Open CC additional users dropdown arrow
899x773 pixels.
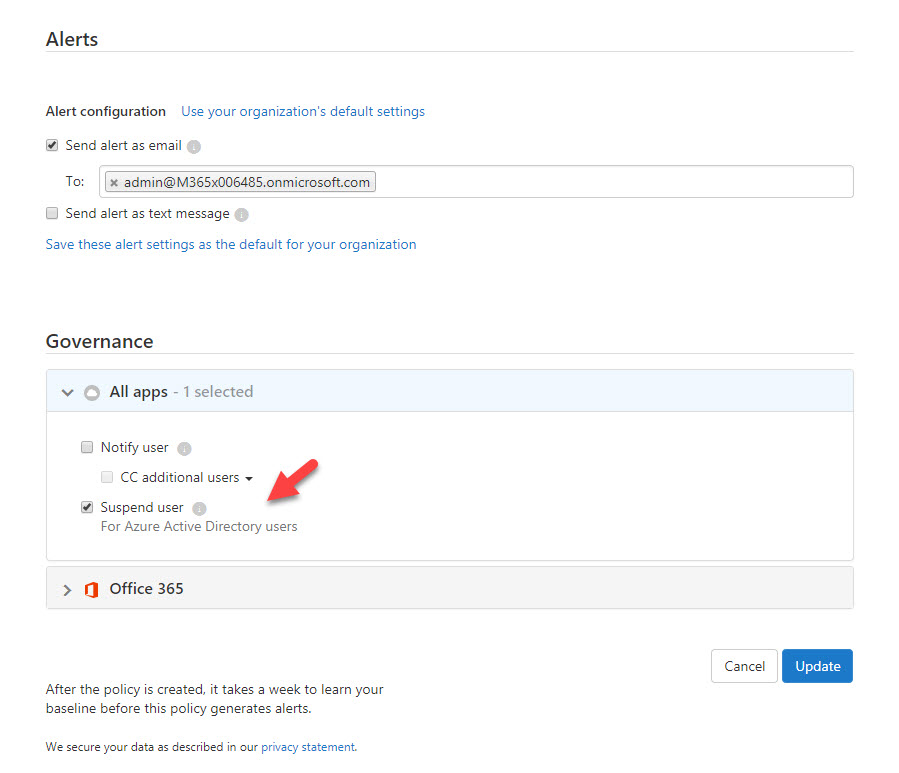coord(249,478)
